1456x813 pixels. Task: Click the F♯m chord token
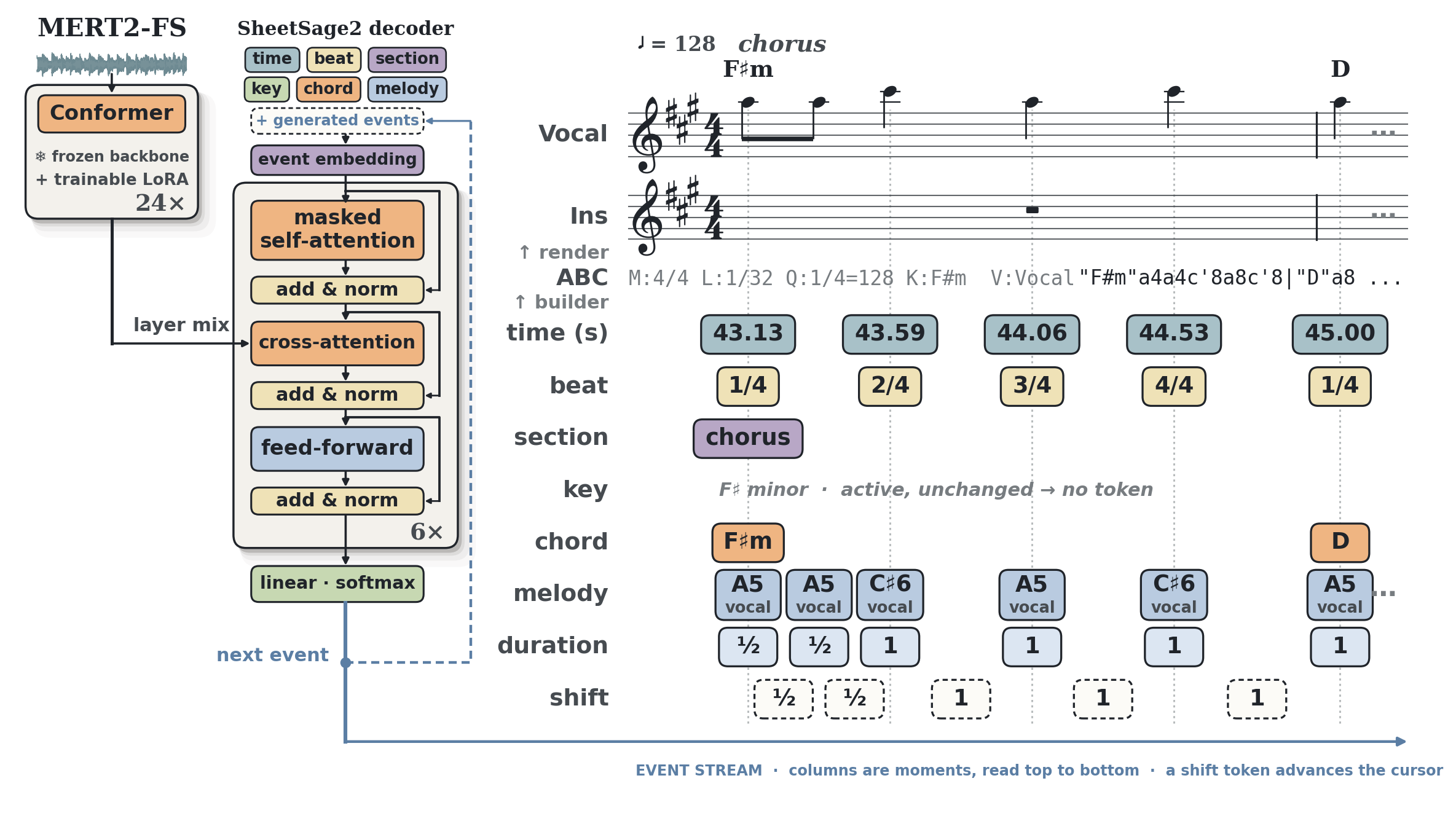pos(748,542)
